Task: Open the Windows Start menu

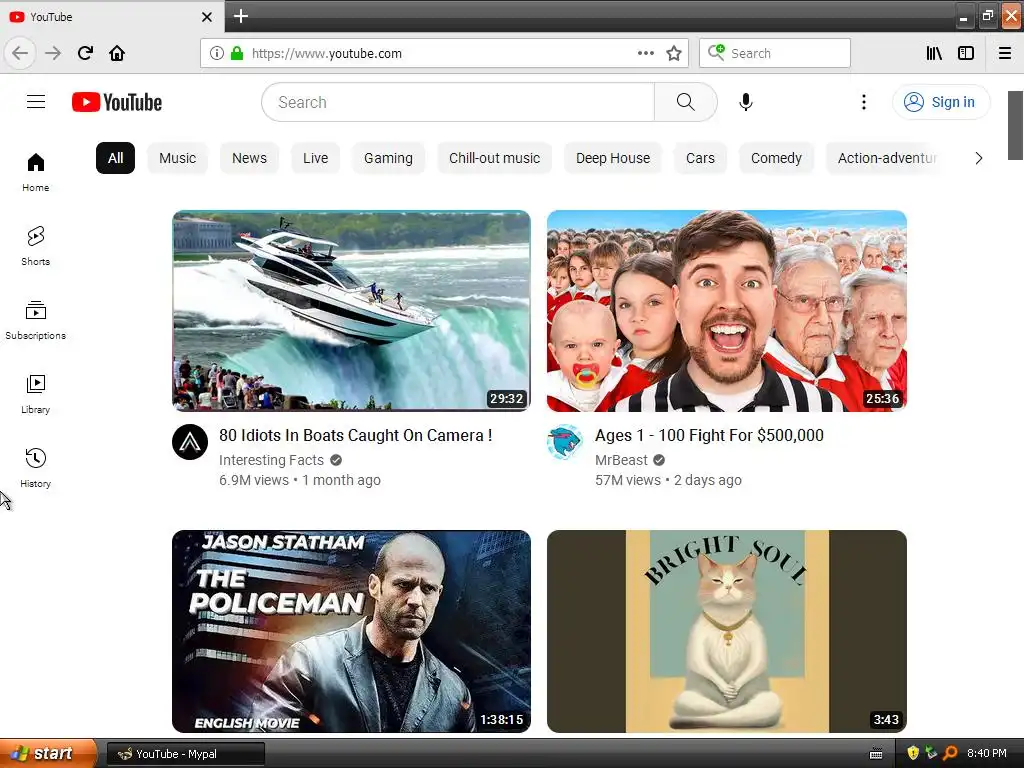Action: (48, 753)
